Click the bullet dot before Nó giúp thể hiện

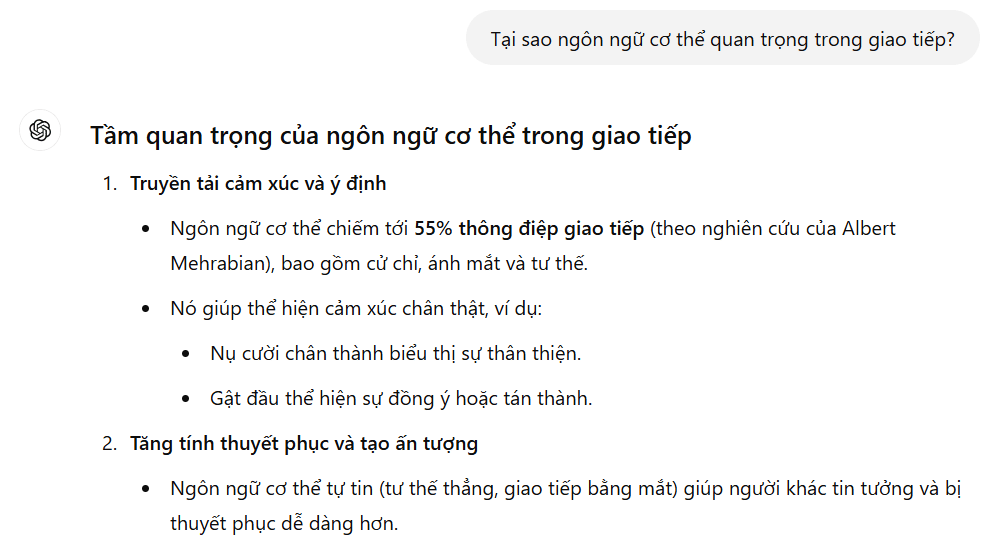(x=146, y=309)
